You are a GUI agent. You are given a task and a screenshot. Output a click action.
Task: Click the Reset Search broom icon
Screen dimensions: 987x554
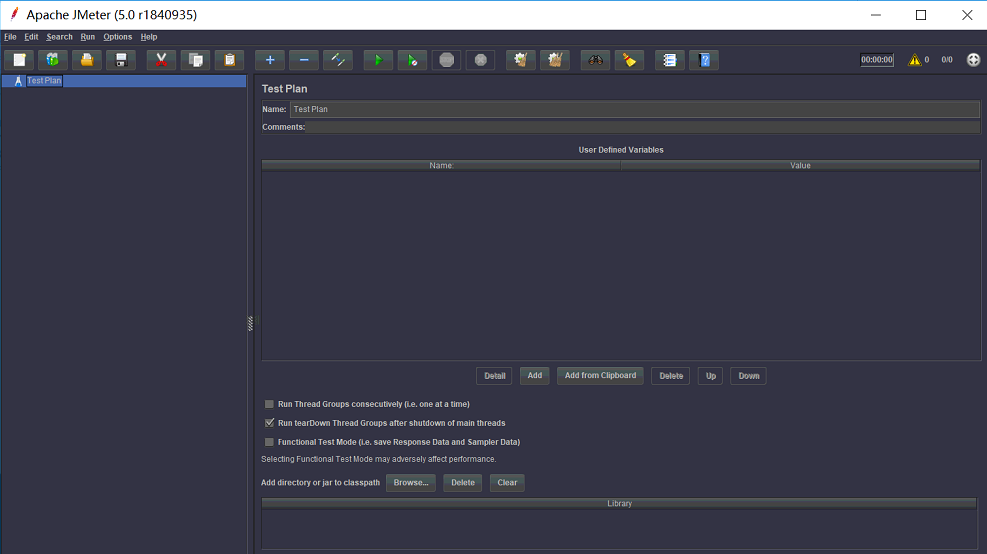point(629,60)
